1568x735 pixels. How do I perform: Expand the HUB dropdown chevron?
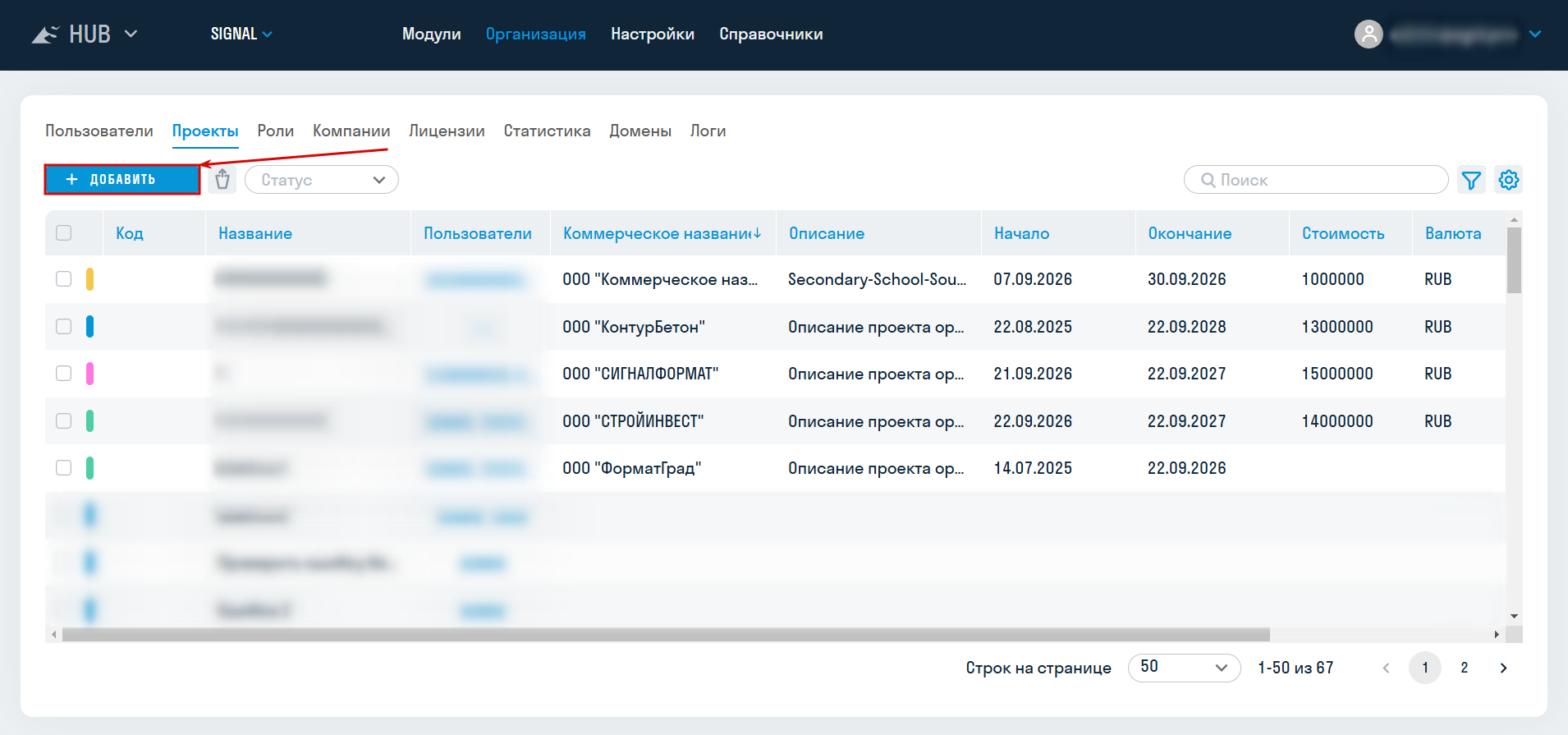pos(131,34)
